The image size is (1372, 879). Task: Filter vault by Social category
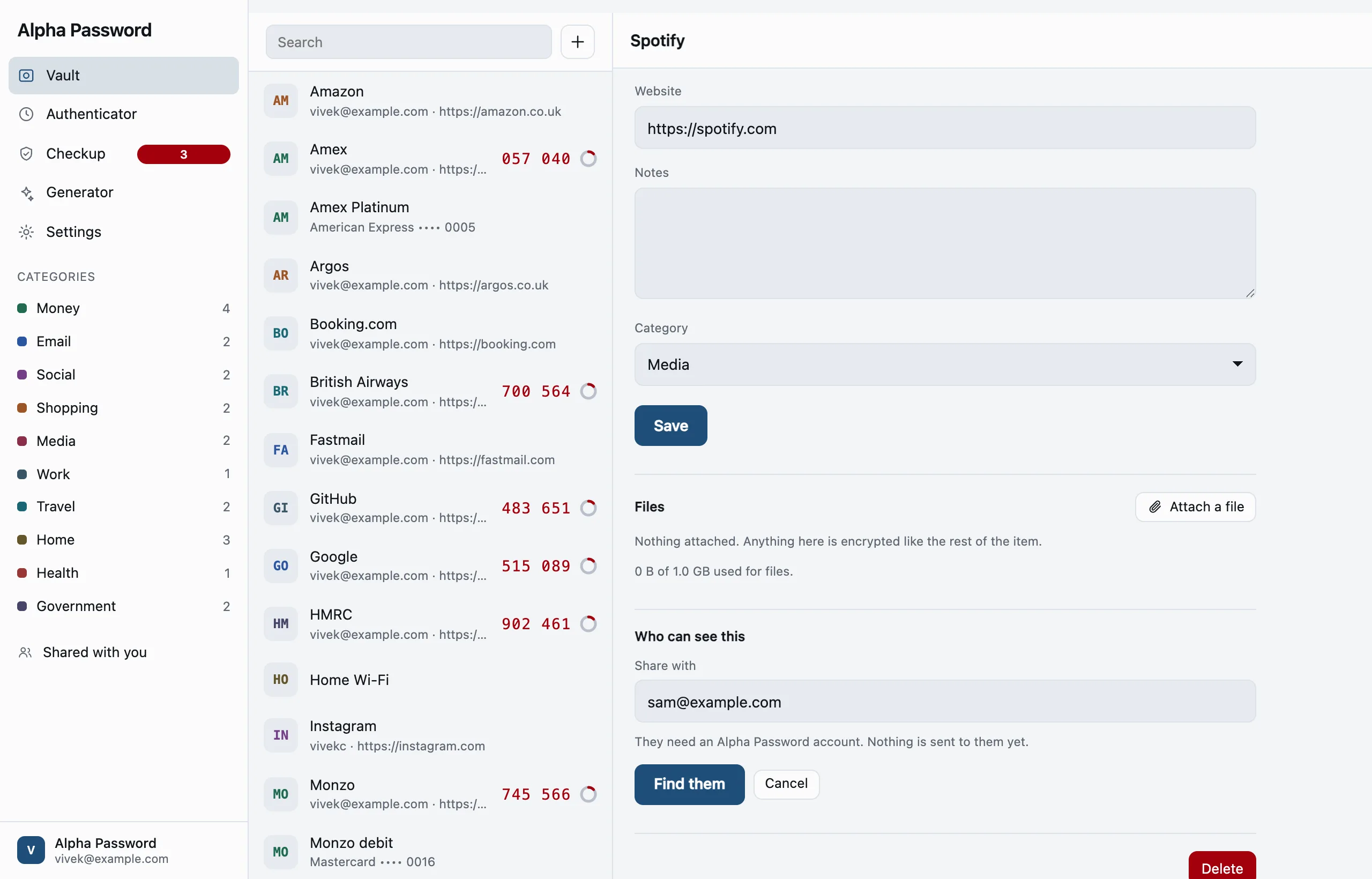click(x=123, y=375)
